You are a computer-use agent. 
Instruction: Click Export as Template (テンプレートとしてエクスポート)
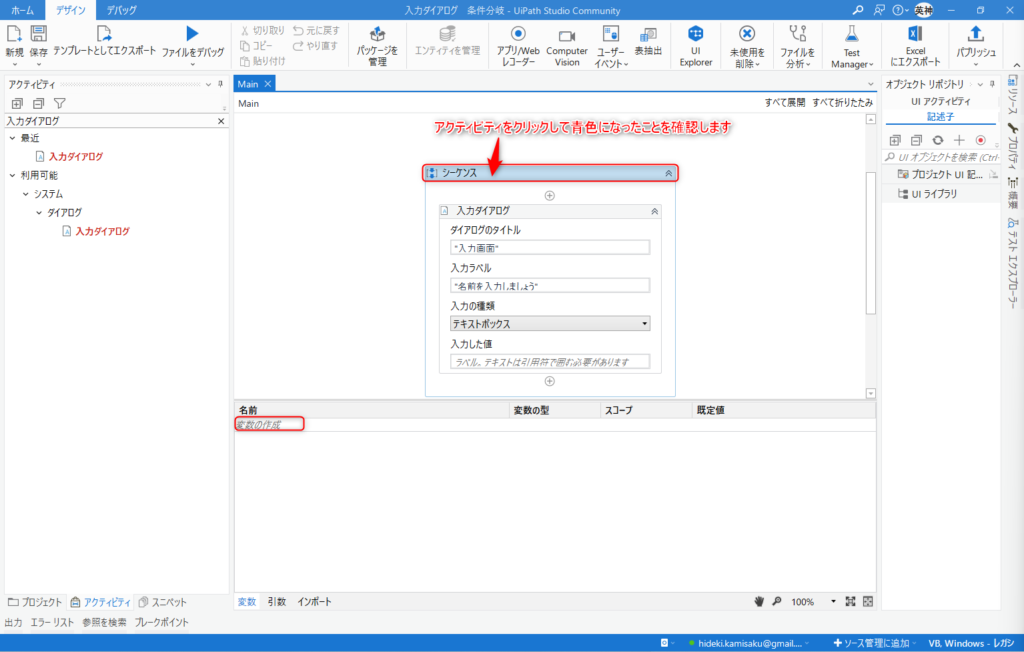coord(104,41)
